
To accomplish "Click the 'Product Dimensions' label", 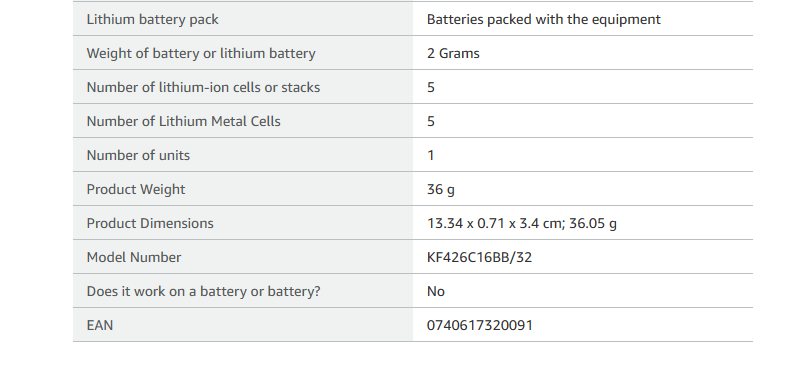I will (x=150, y=223).
